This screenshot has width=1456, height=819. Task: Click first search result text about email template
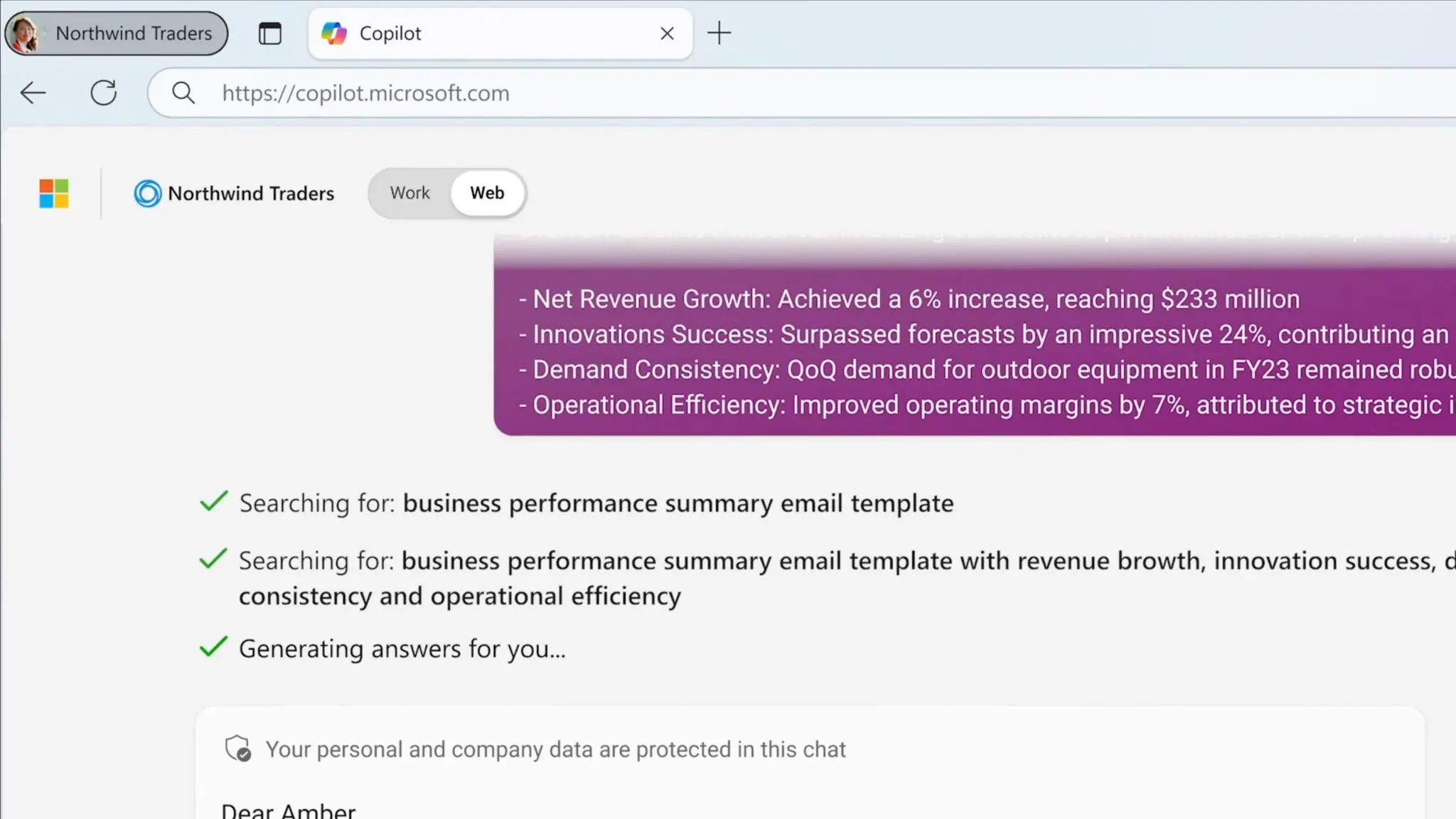pyautogui.click(x=596, y=503)
